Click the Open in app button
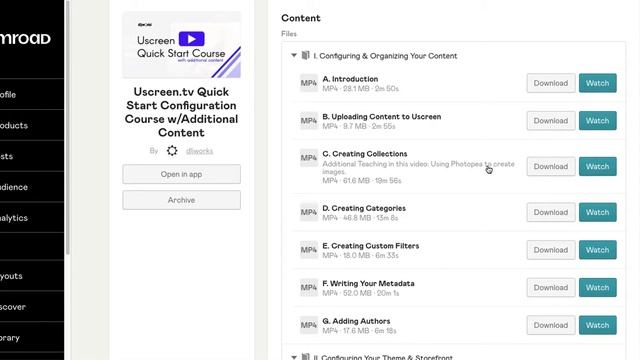 181,174
